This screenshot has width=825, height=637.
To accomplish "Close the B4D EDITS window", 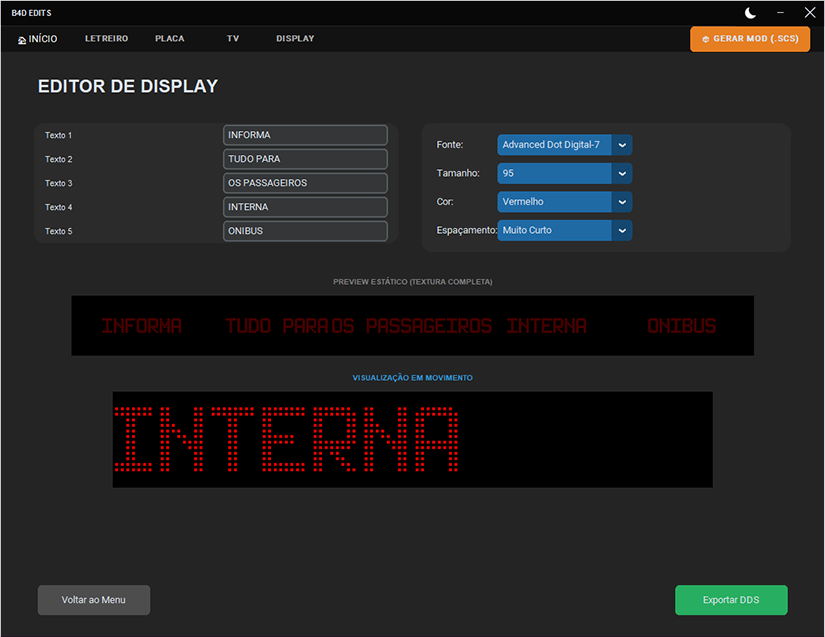I will click(810, 12).
